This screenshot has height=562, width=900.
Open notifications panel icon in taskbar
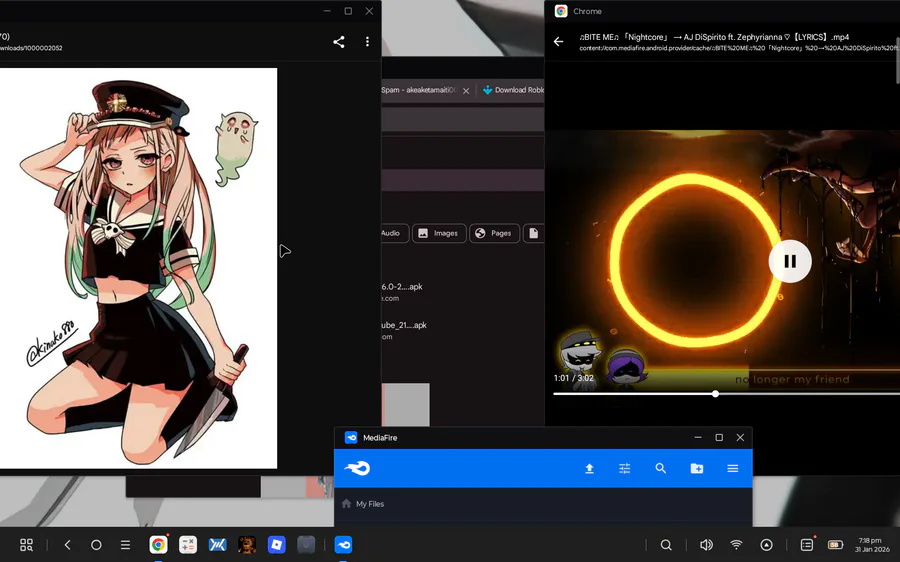point(807,544)
